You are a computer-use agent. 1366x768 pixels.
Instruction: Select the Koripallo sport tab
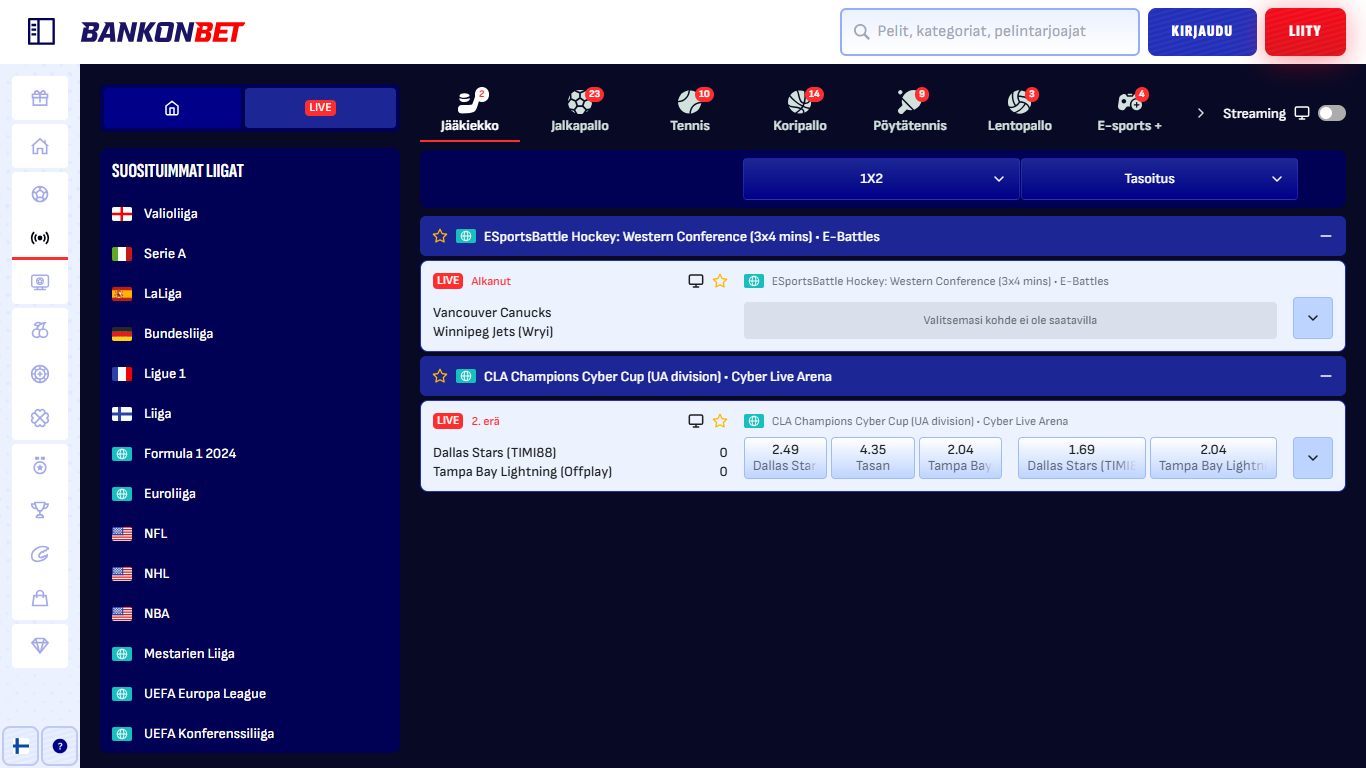coord(800,111)
